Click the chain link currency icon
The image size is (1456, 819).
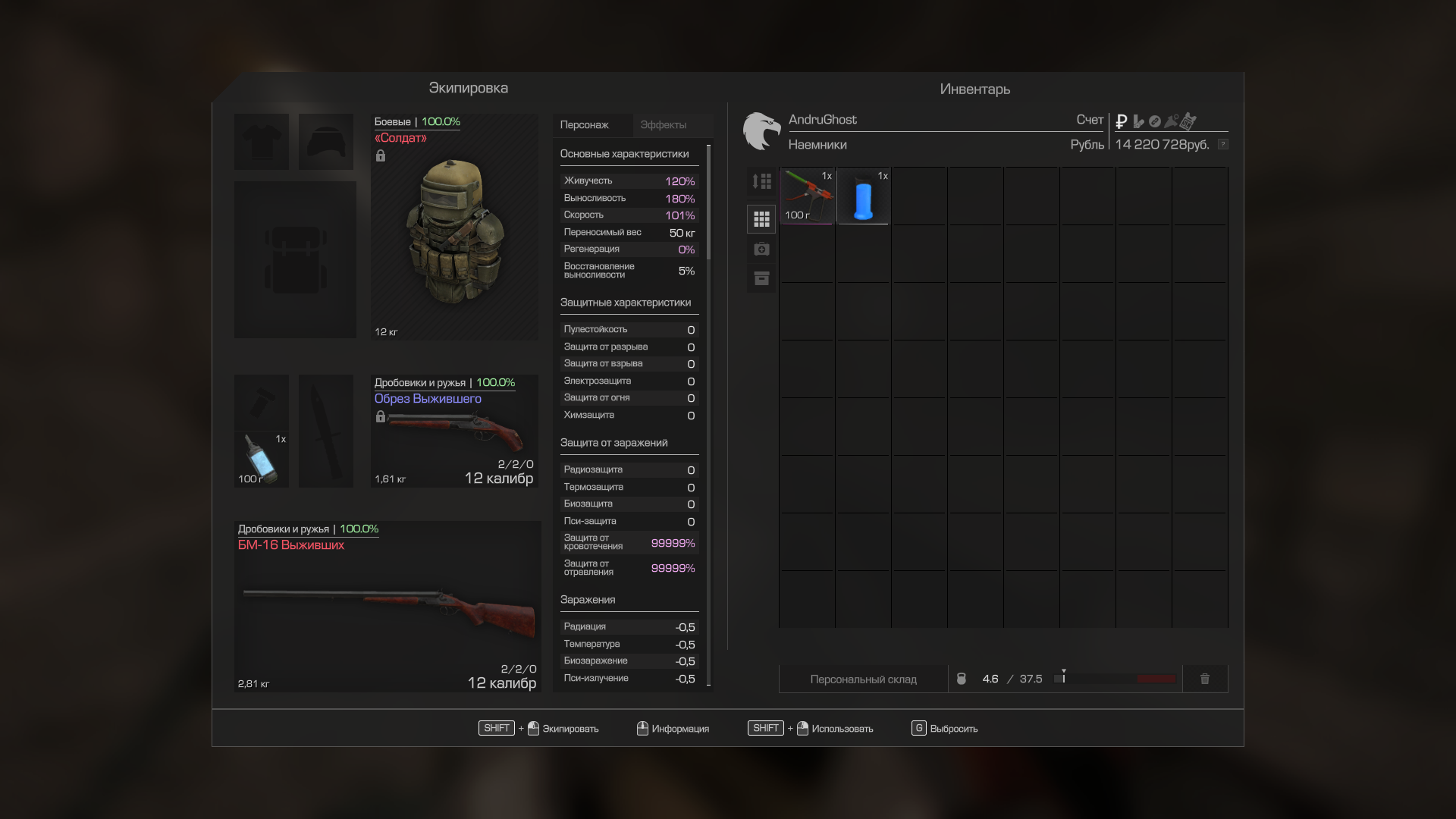1155,121
